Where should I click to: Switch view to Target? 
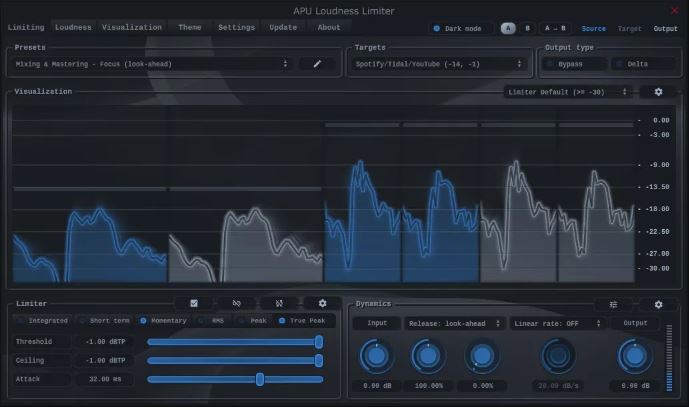coord(629,29)
